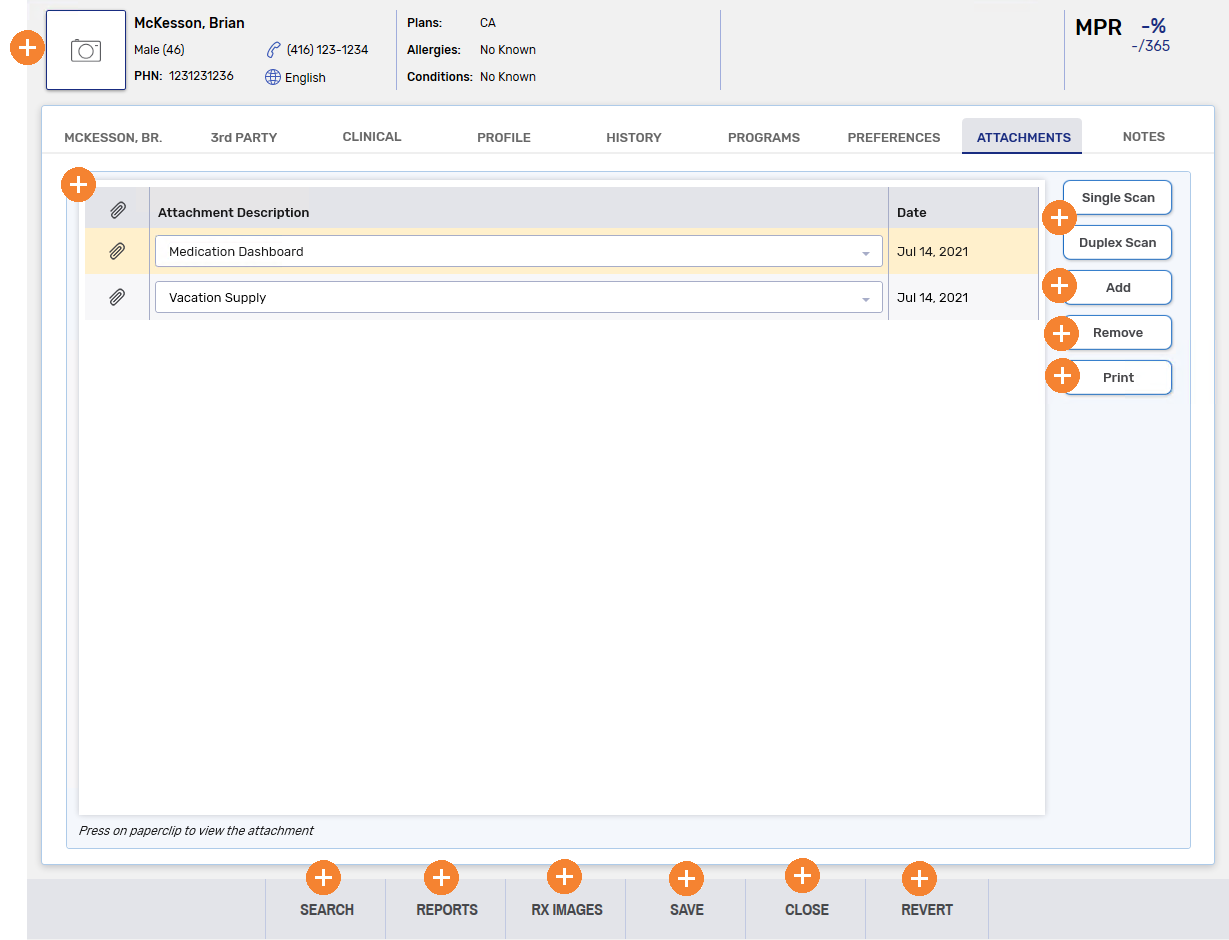Click the globe language icon
This screenshot has height=940, width=1229.
[273, 77]
